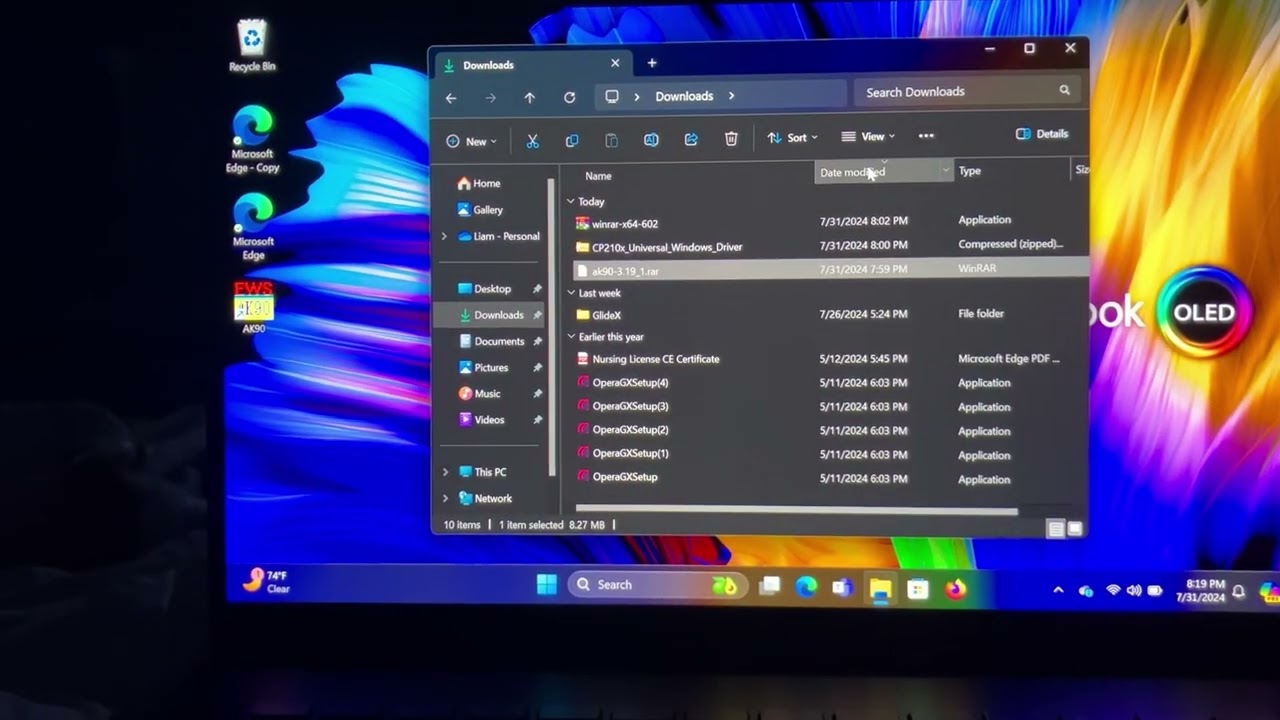Expand This PC tree node
Viewport: 1280px width, 720px height.
click(445, 472)
